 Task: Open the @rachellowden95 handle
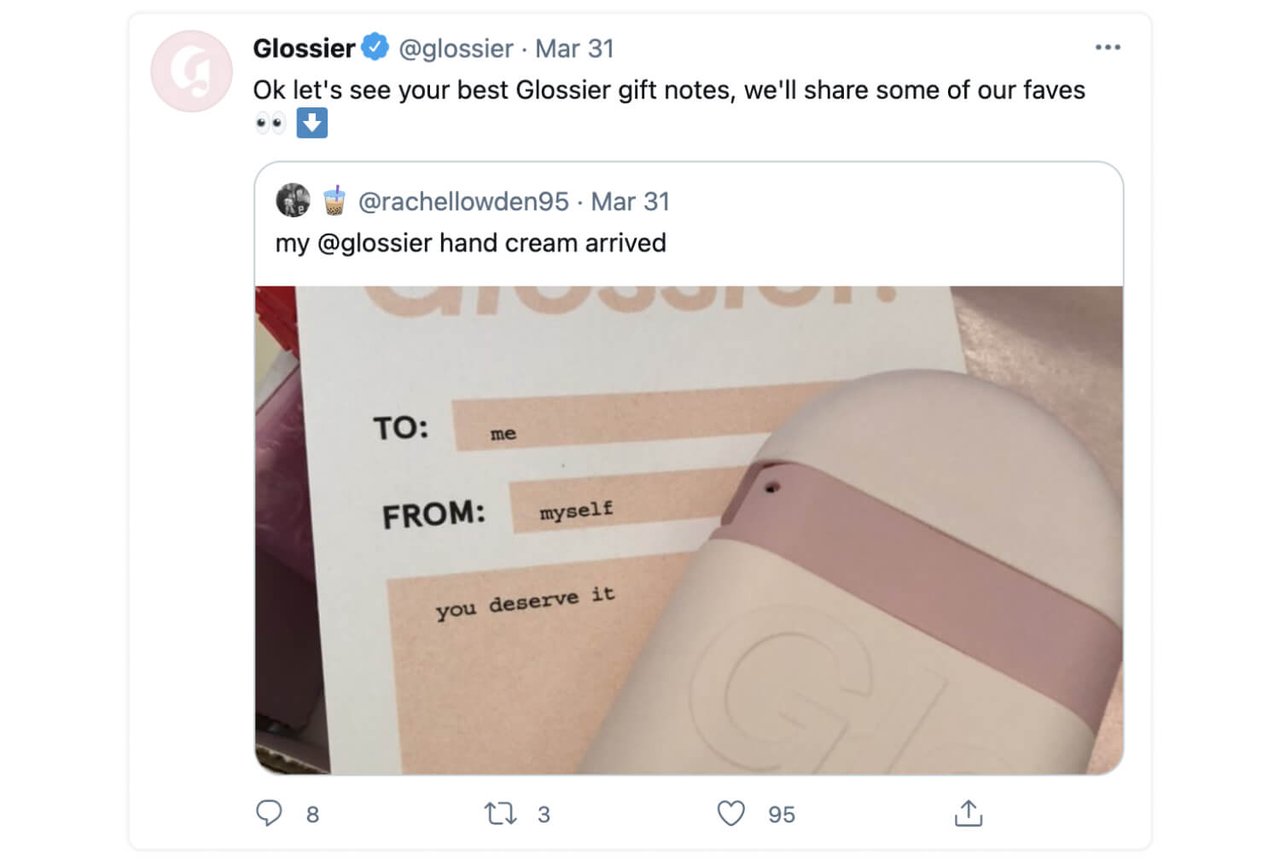(463, 201)
